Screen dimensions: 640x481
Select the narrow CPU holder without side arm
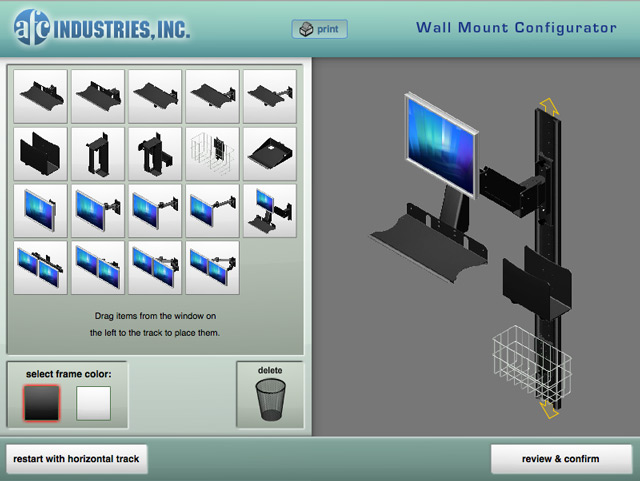pos(98,154)
